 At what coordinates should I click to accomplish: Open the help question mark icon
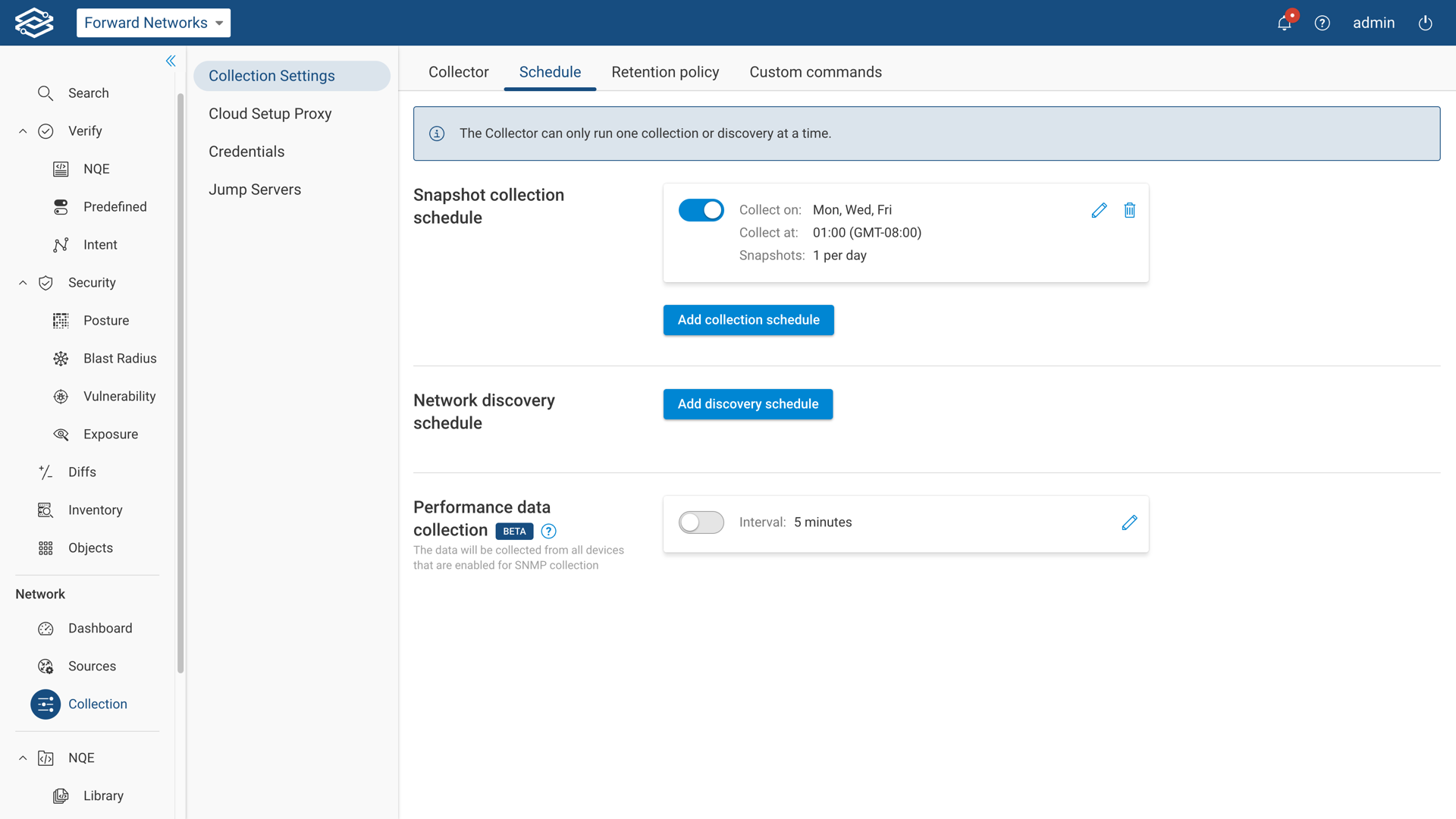[x=1322, y=23]
